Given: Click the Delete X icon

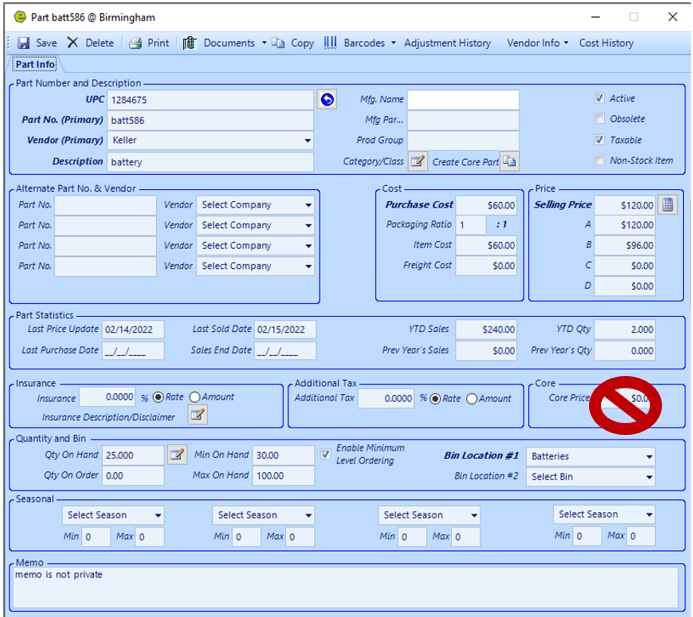Looking at the screenshot, I should point(73,43).
